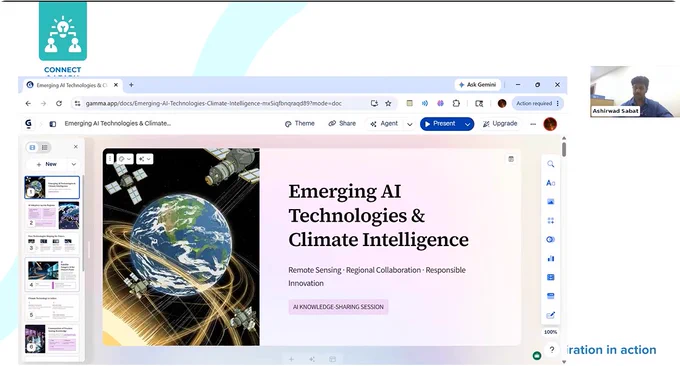
Task: Switch to filmstrip thumbnail view
Action: pos(33,147)
